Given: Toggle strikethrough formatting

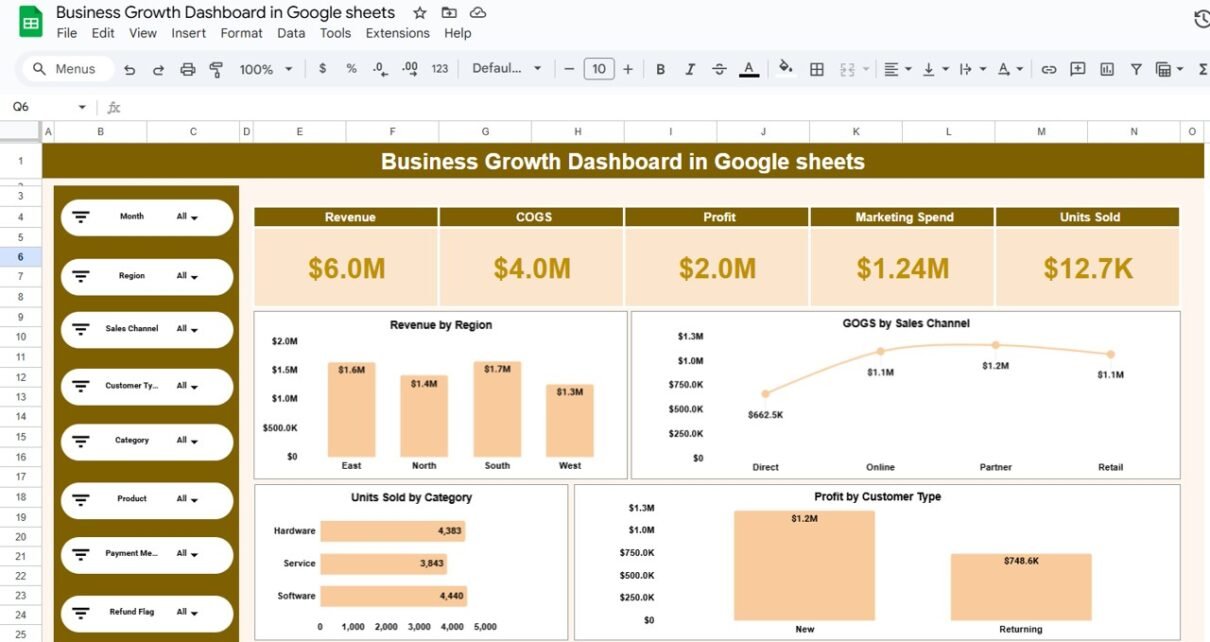Looking at the screenshot, I should click(719, 69).
